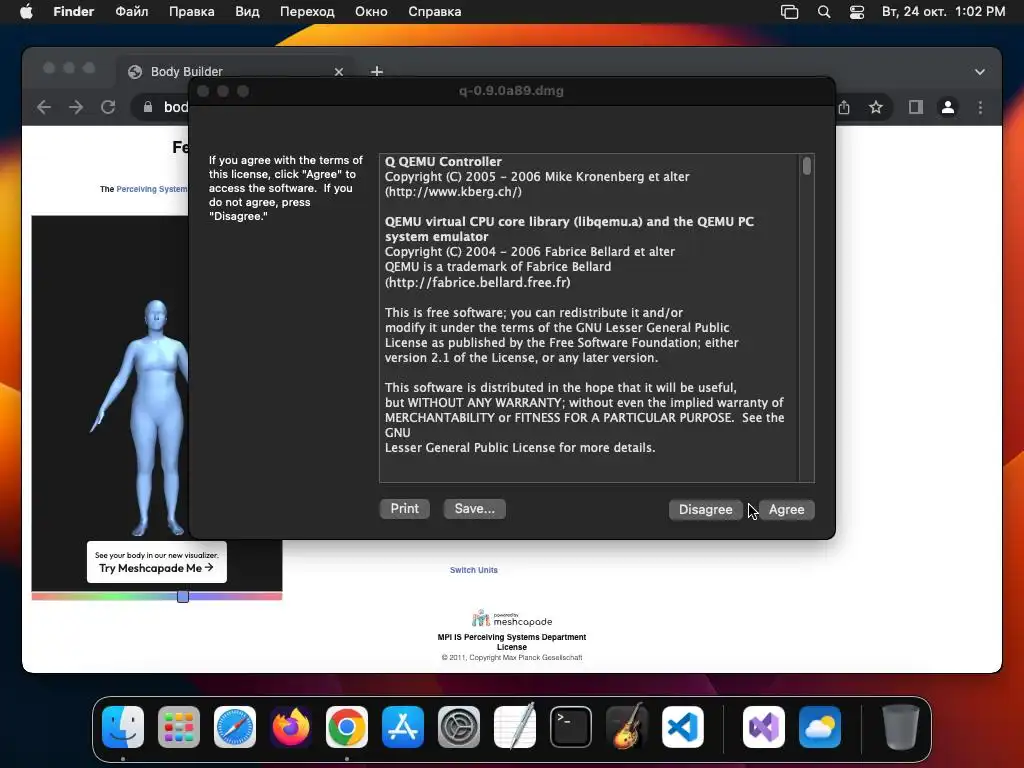The height and width of the screenshot is (768, 1024).
Task: Open the Save... license option
Action: [475, 509]
